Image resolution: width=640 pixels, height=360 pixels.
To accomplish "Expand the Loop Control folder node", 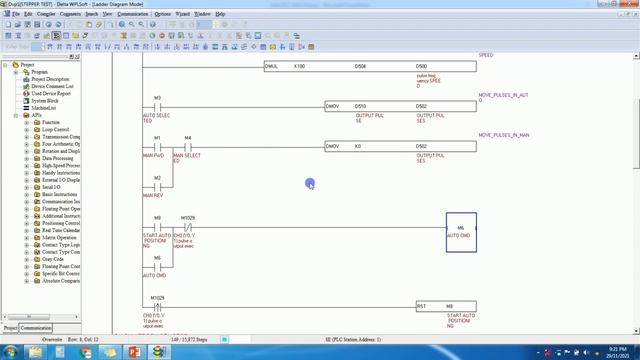I will coord(27,130).
